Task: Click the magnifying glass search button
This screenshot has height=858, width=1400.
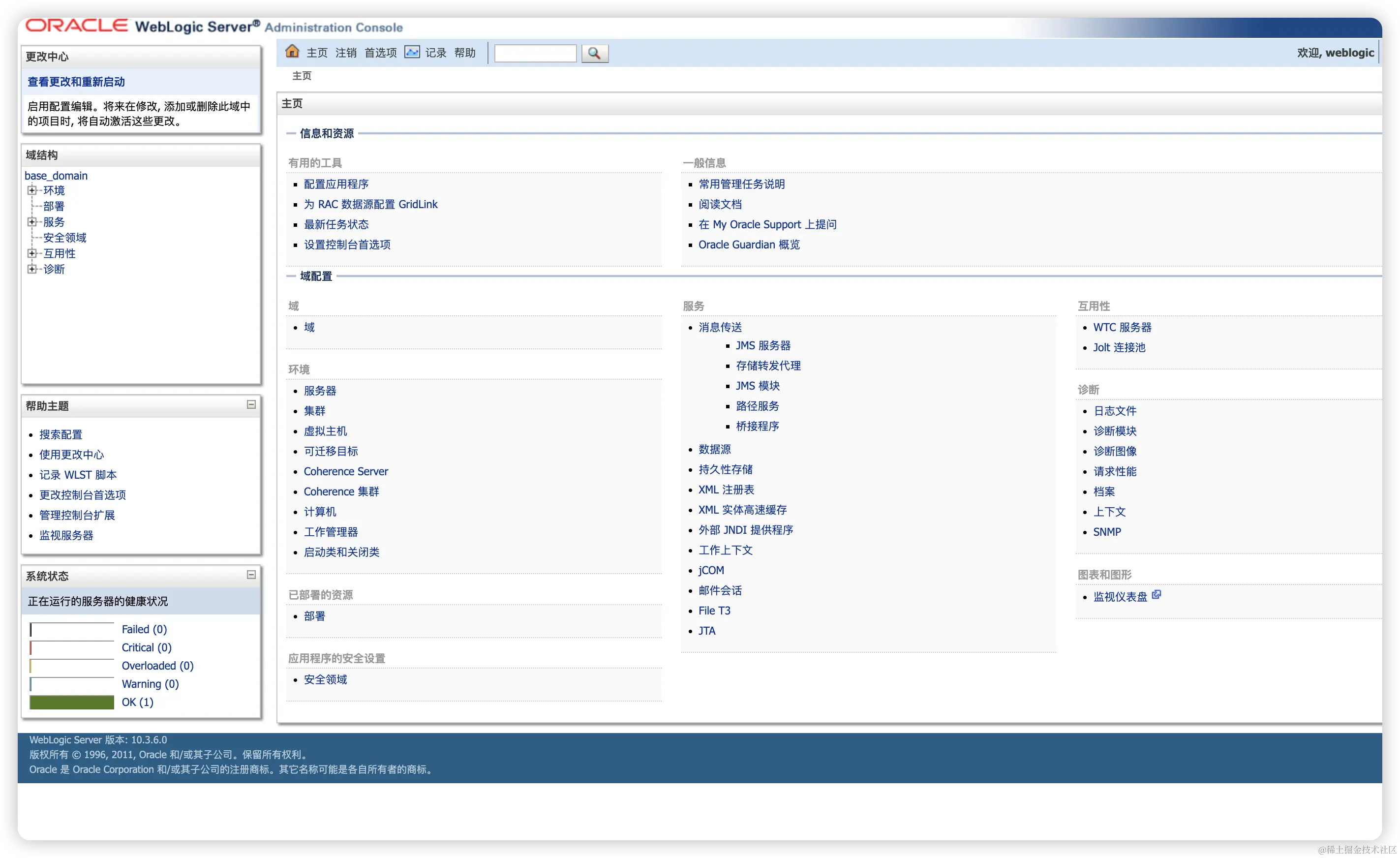Action: click(594, 54)
